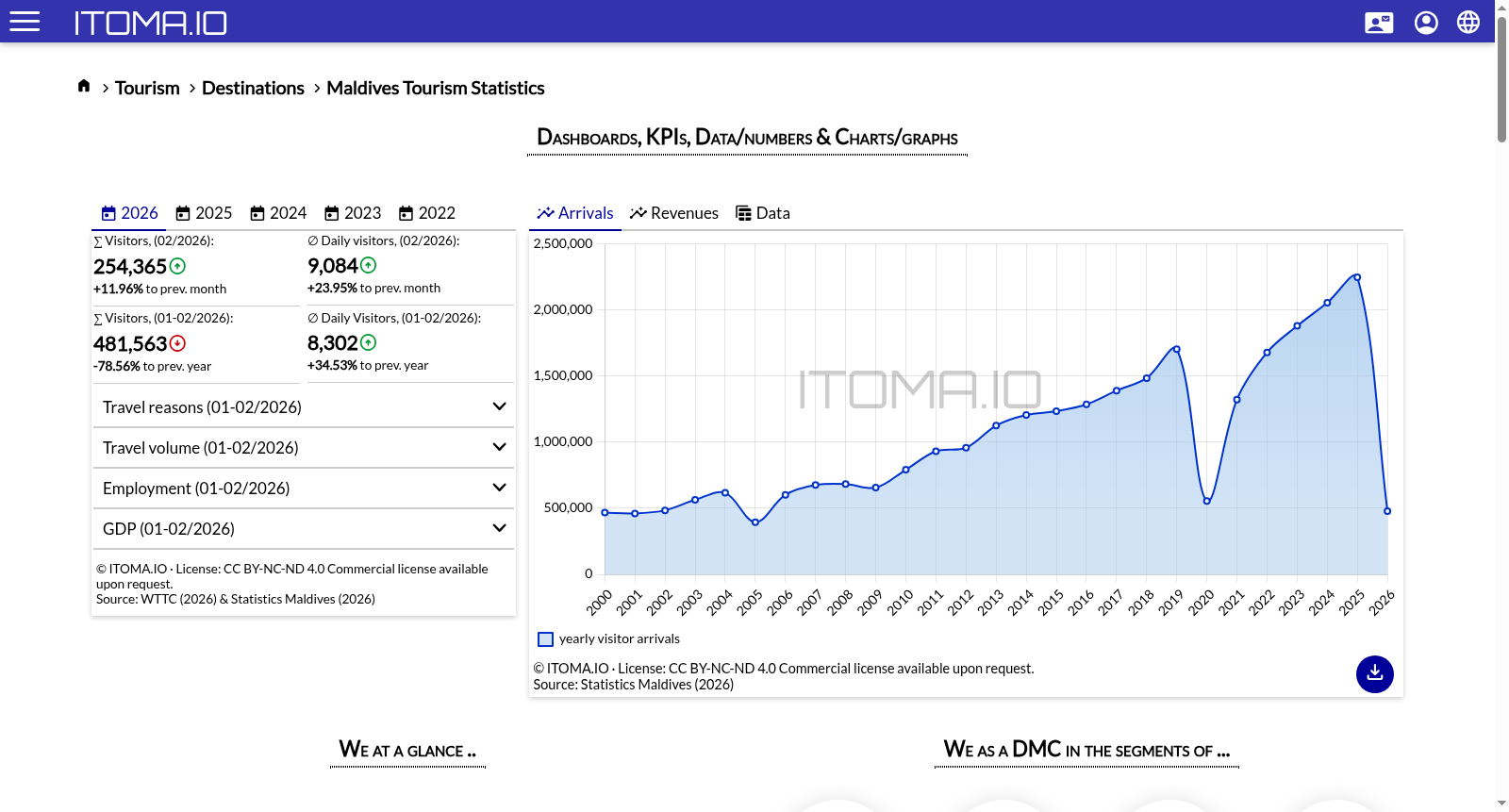Click the Source: Statistics Maldives (2026) text
Screen dimensions: 1509x812
pos(634,685)
